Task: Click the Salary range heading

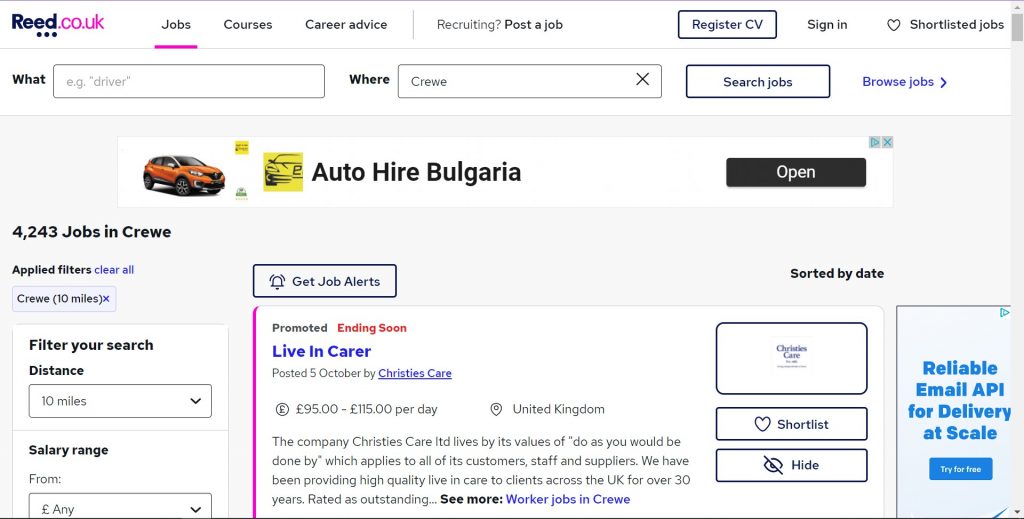Action: point(69,450)
